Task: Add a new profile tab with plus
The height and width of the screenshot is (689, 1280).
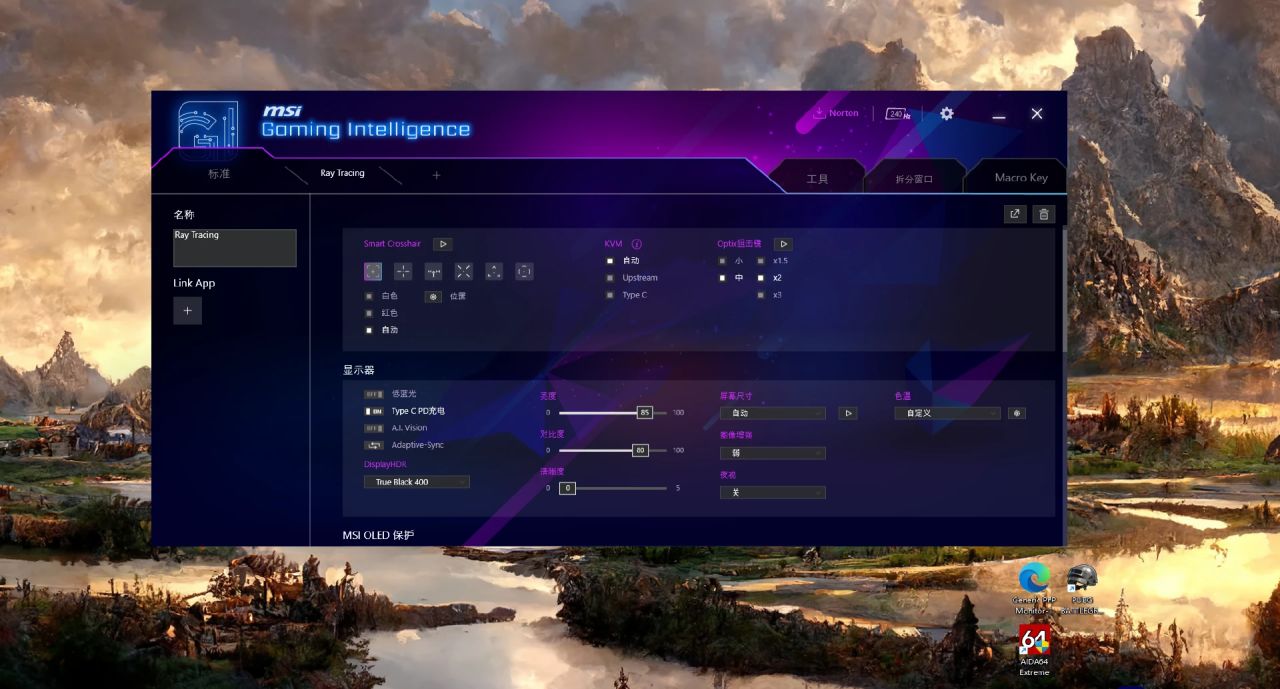Action: coord(436,175)
